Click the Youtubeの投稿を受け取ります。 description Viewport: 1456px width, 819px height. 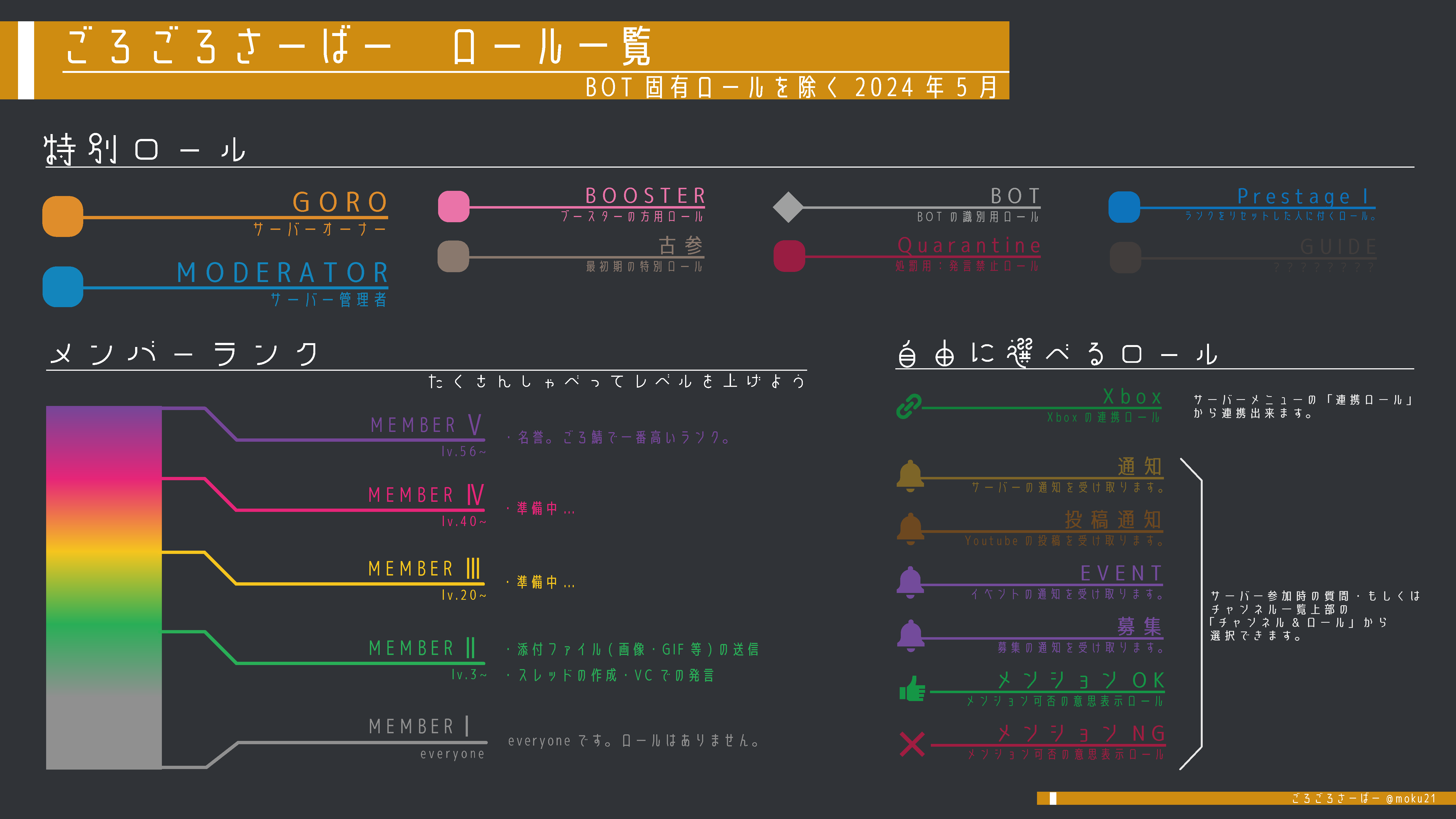click(1064, 541)
